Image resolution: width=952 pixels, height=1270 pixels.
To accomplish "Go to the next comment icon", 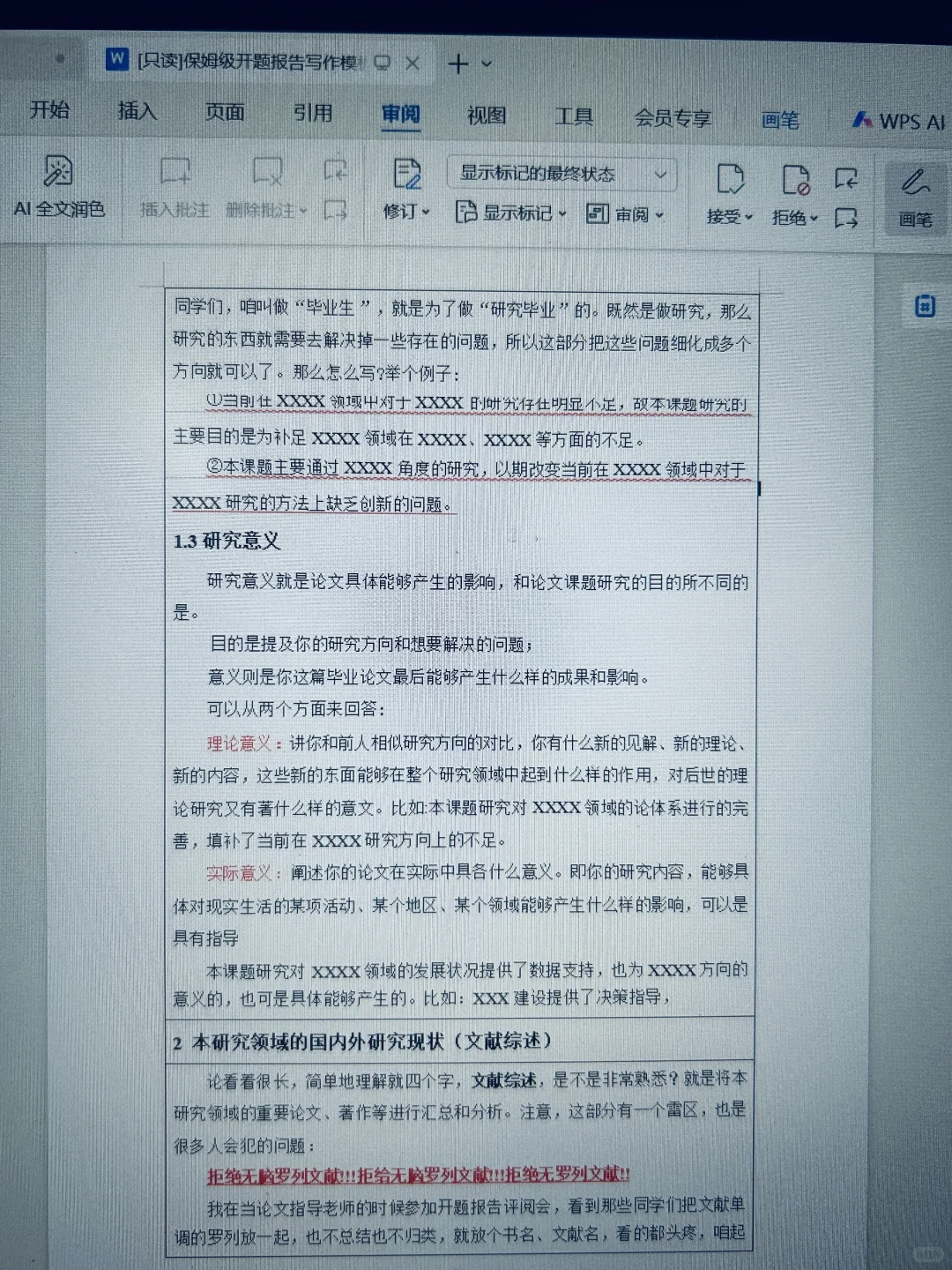I will [x=335, y=210].
